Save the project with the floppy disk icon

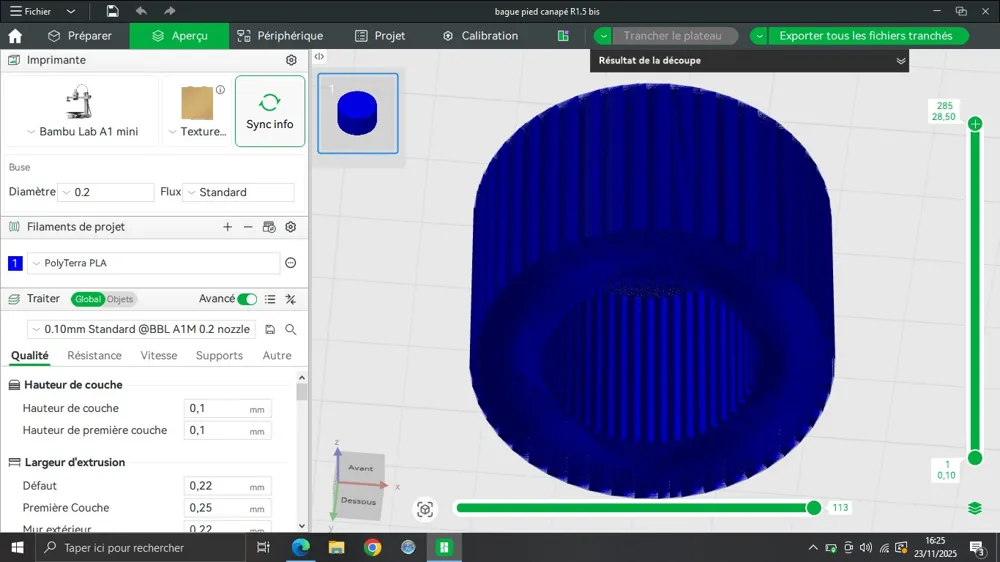[x=112, y=11]
